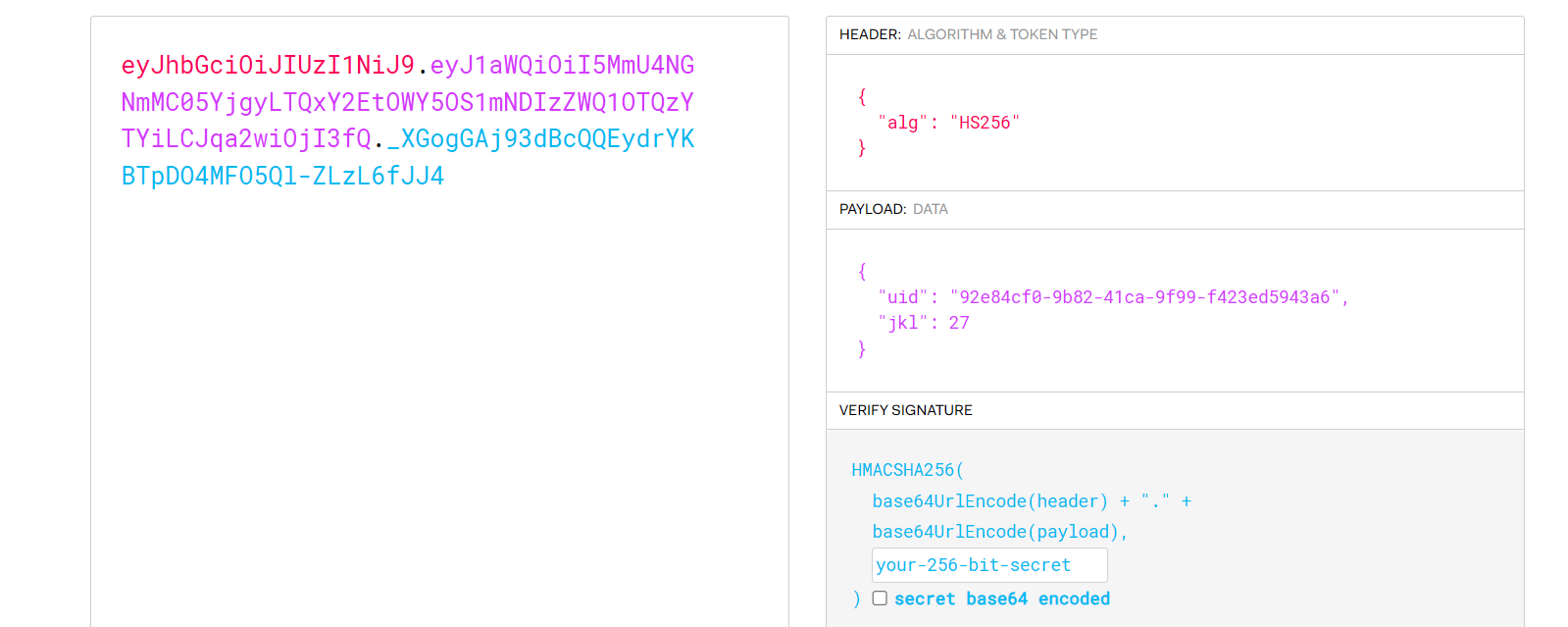Click the VERIFY SIGNATURE heading
The height and width of the screenshot is (627, 1568).
[x=905, y=410]
